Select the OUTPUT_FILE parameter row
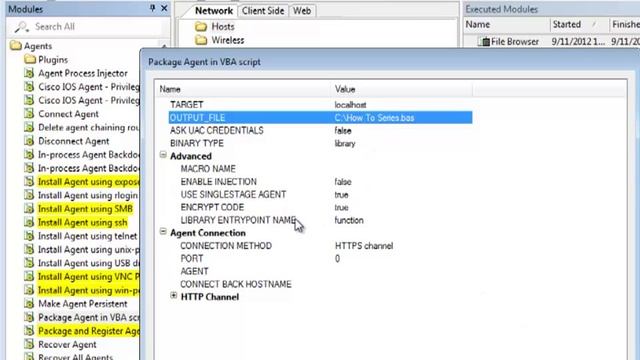The image size is (640, 360). point(320,118)
